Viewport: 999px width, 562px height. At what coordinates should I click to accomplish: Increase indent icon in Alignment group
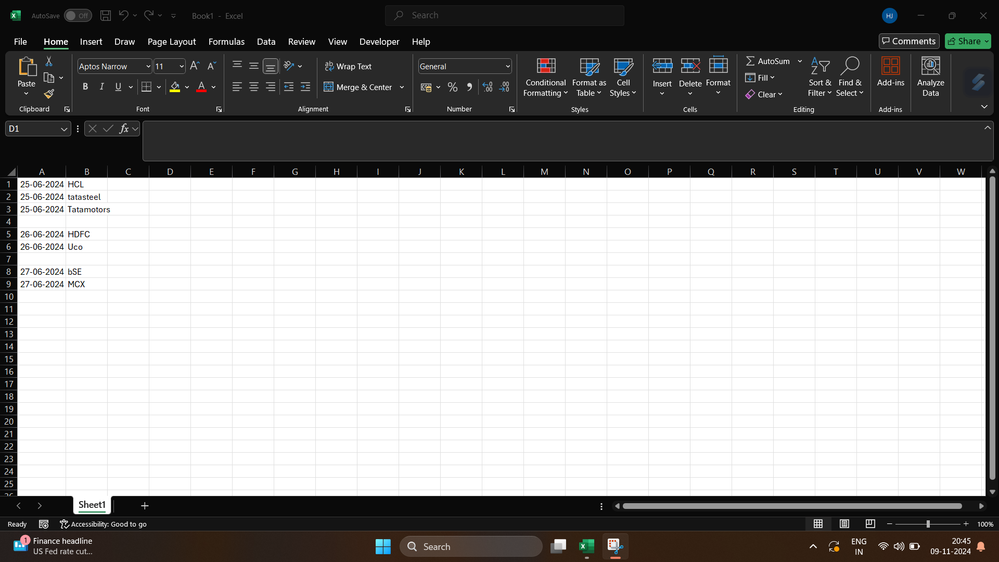point(305,87)
